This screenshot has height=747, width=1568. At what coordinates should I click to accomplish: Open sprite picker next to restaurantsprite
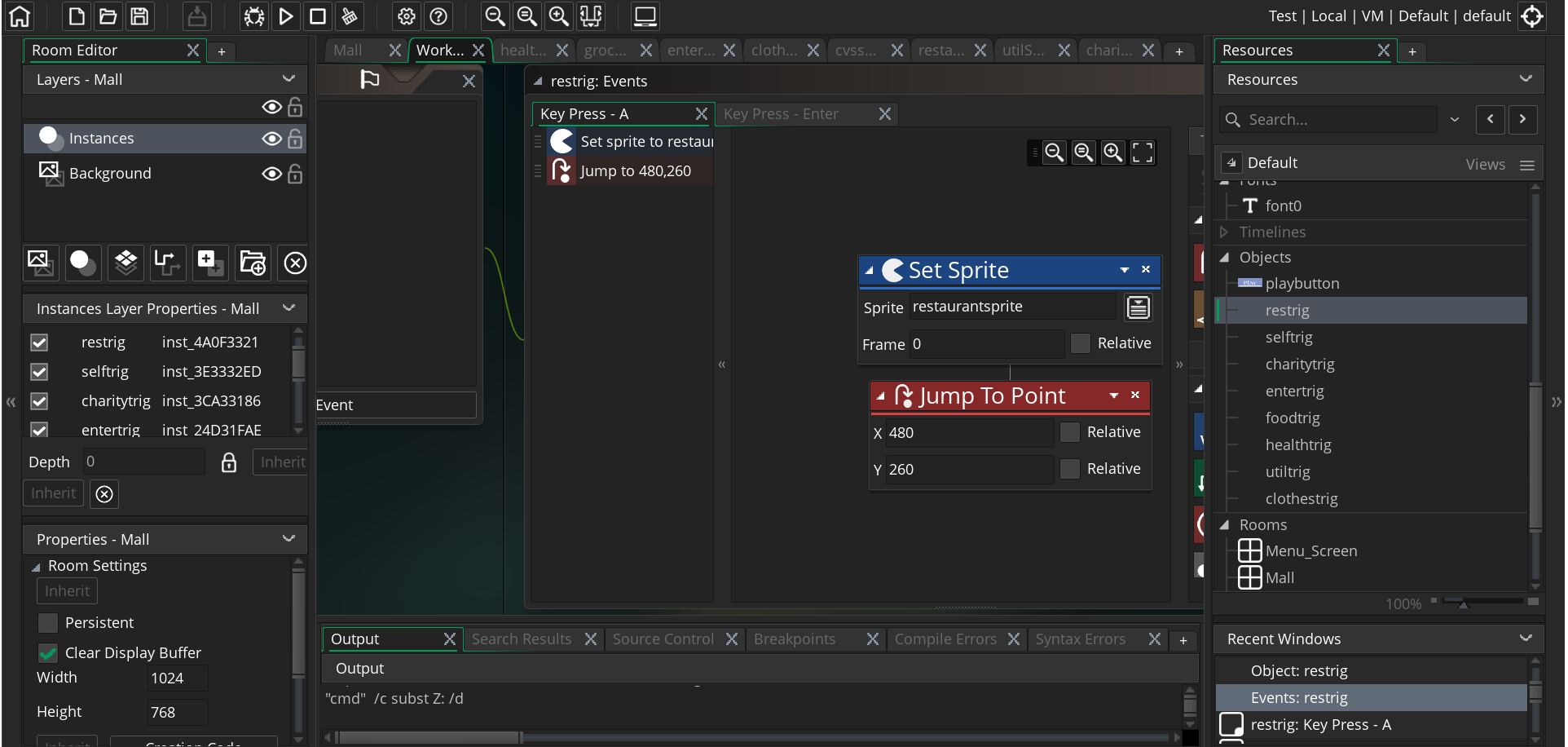click(x=1138, y=307)
